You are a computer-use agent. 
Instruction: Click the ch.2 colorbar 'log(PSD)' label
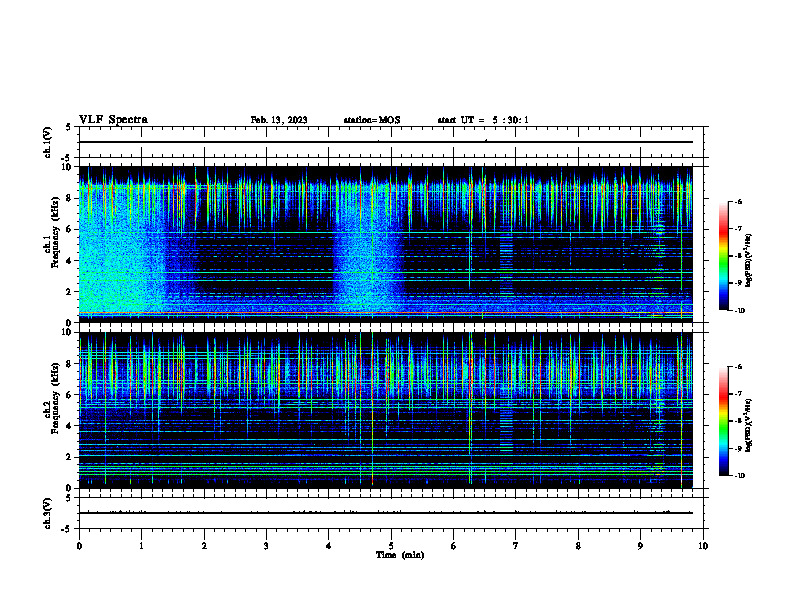click(x=749, y=425)
